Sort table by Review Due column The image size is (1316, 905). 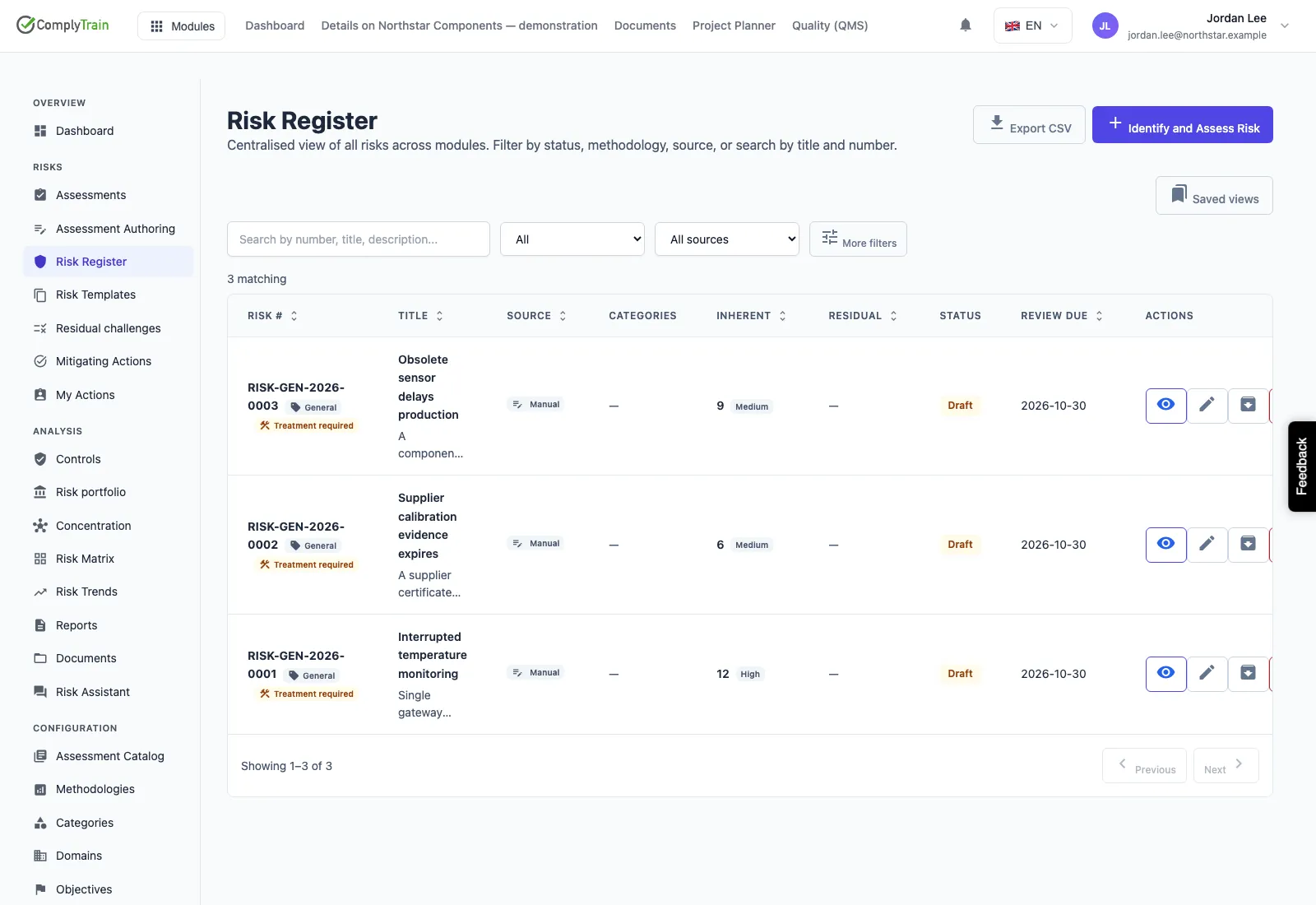pos(1062,316)
